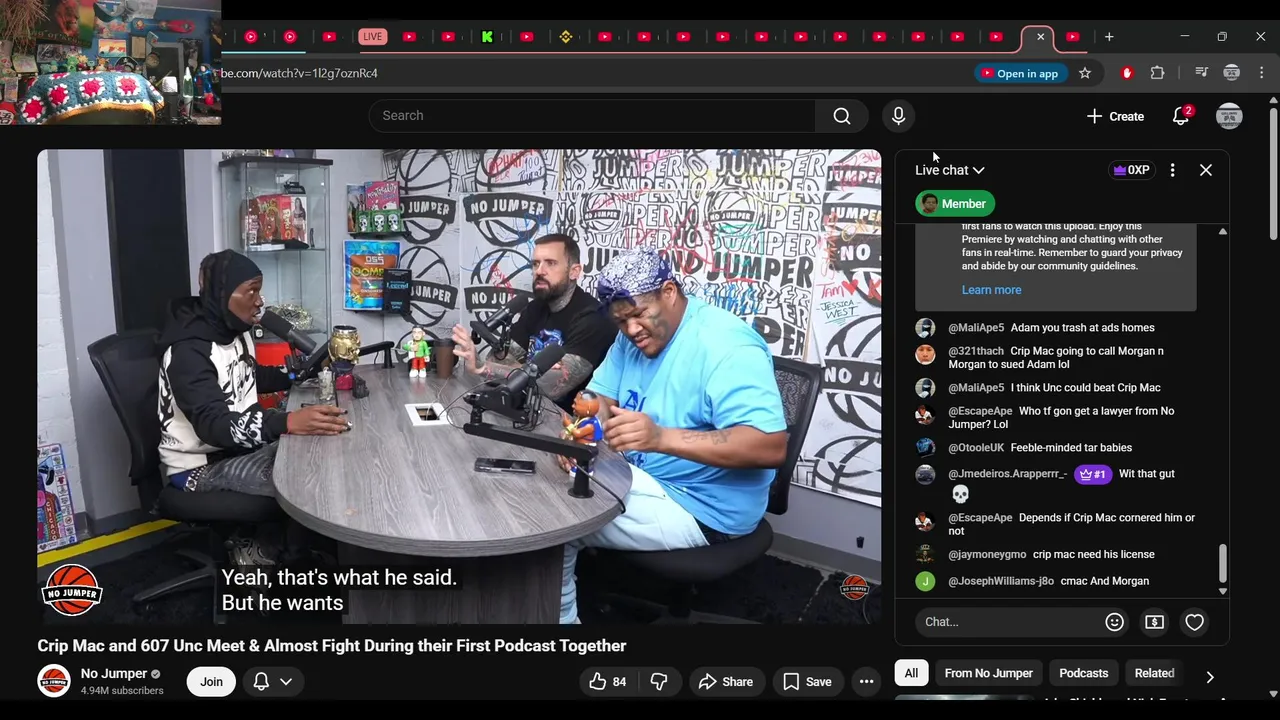This screenshot has height=720, width=1280.
Task: Click the Join button
Action: point(211,682)
